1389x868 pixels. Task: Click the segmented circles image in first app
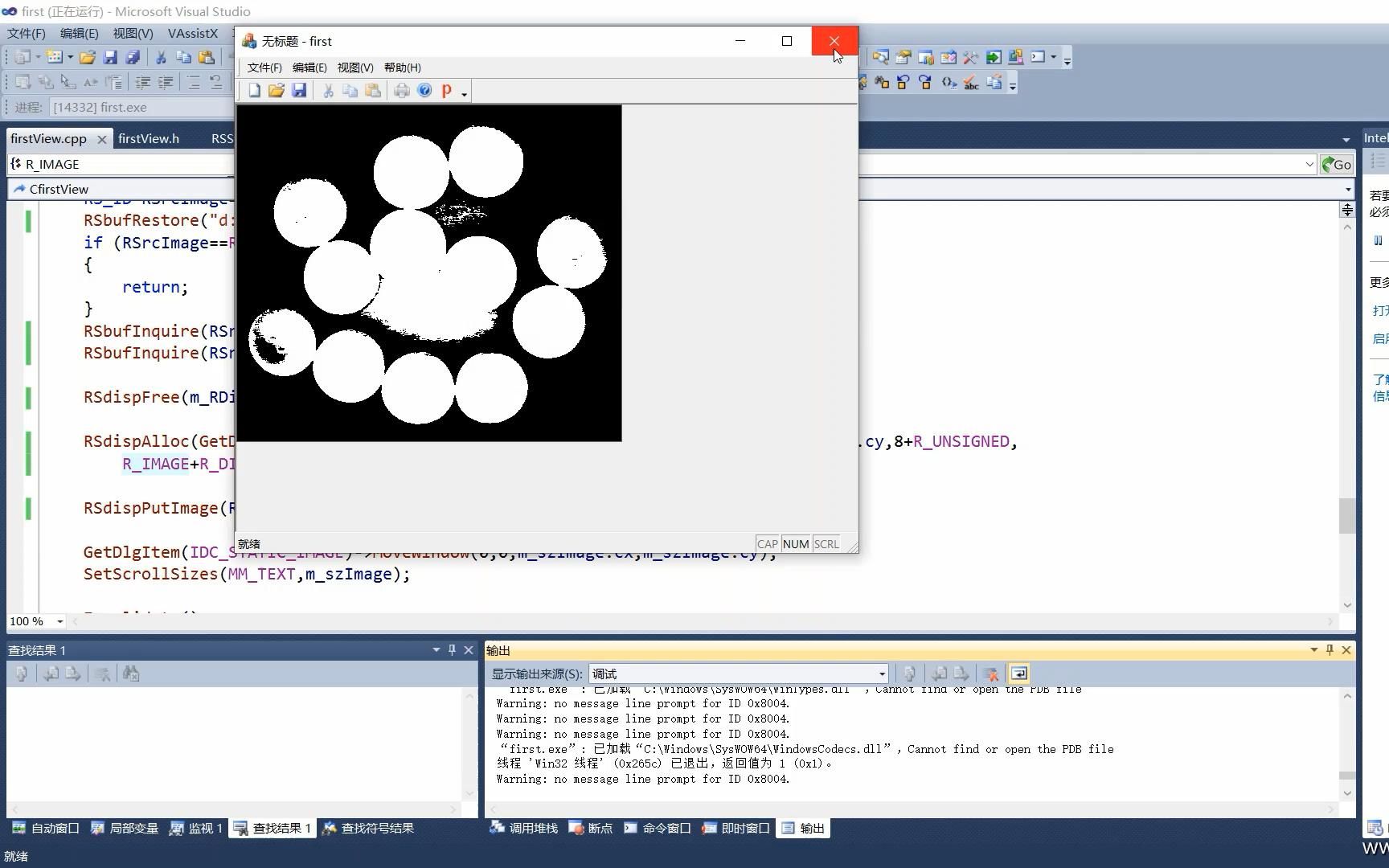click(x=429, y=273)
